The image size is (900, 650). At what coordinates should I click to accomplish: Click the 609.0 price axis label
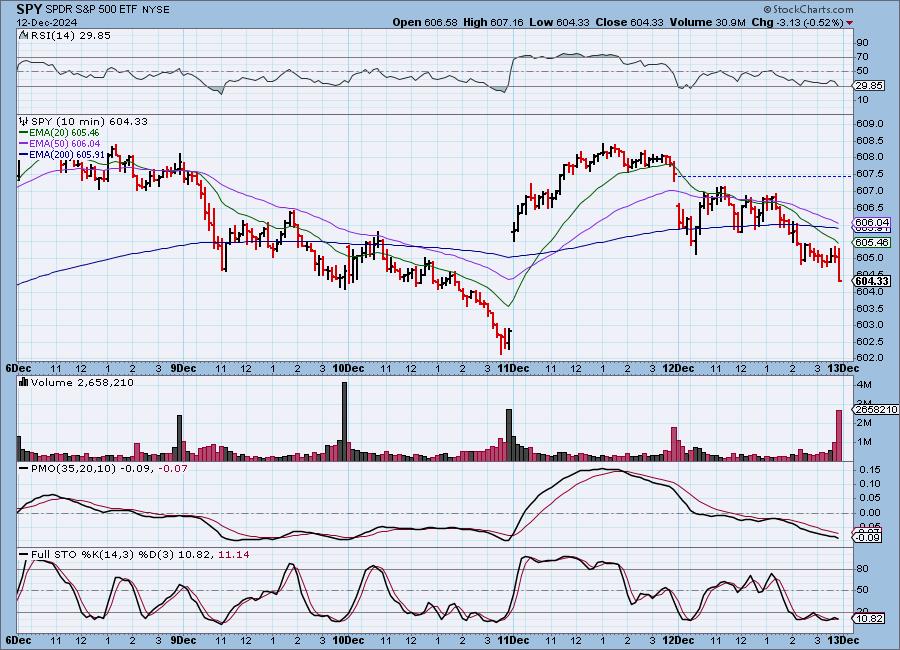click(x=869, y=123)
